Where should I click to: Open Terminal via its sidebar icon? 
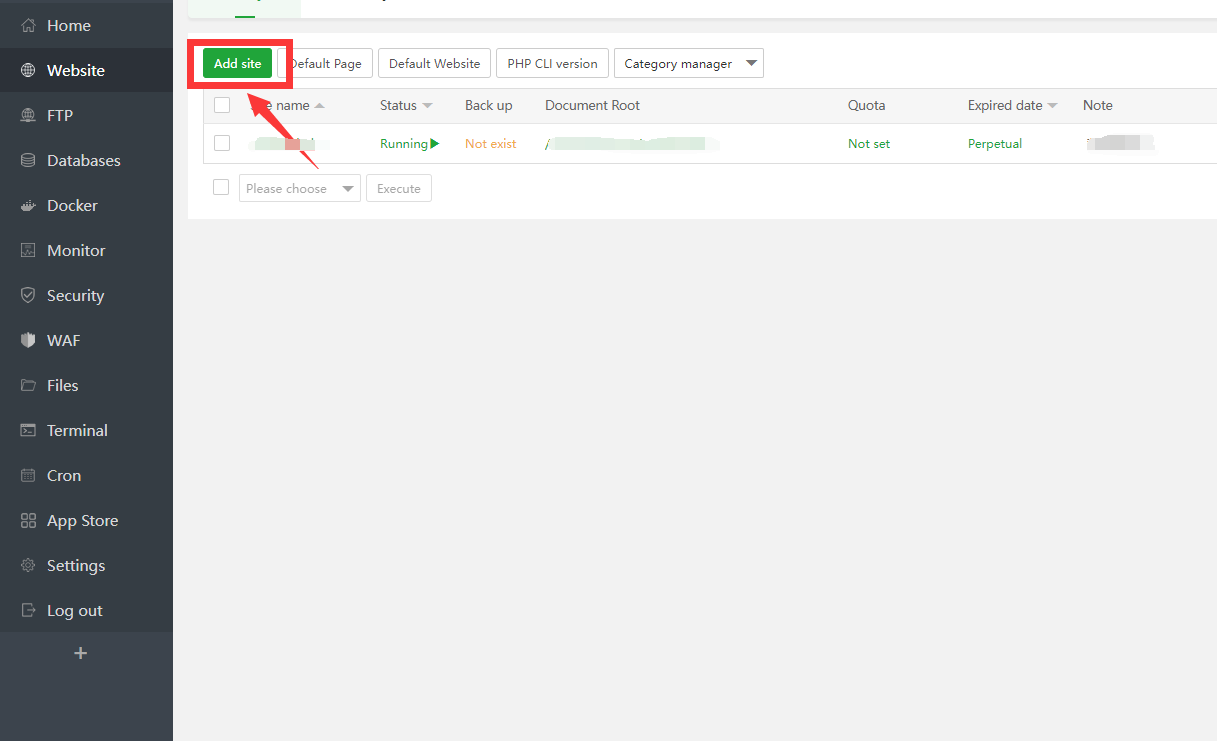[x=28, y=431]
